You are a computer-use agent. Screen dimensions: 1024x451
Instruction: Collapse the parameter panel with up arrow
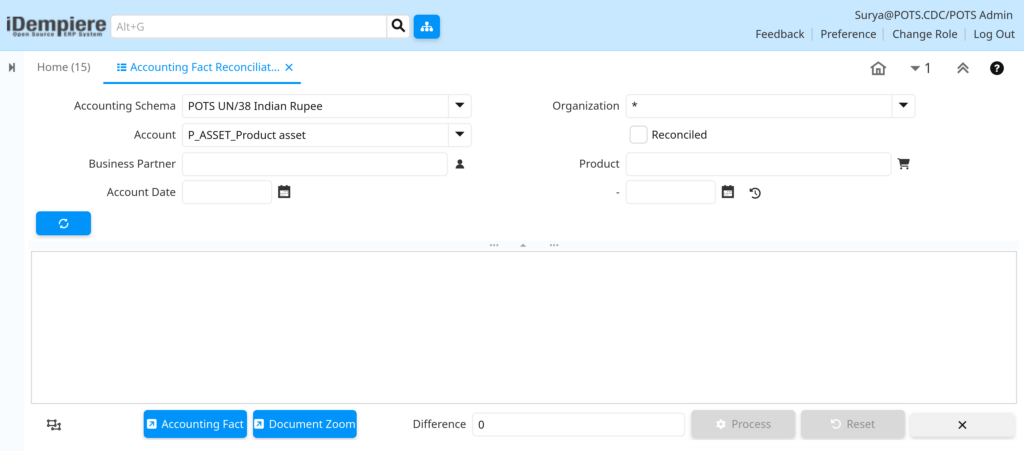(x=523, y=245)
